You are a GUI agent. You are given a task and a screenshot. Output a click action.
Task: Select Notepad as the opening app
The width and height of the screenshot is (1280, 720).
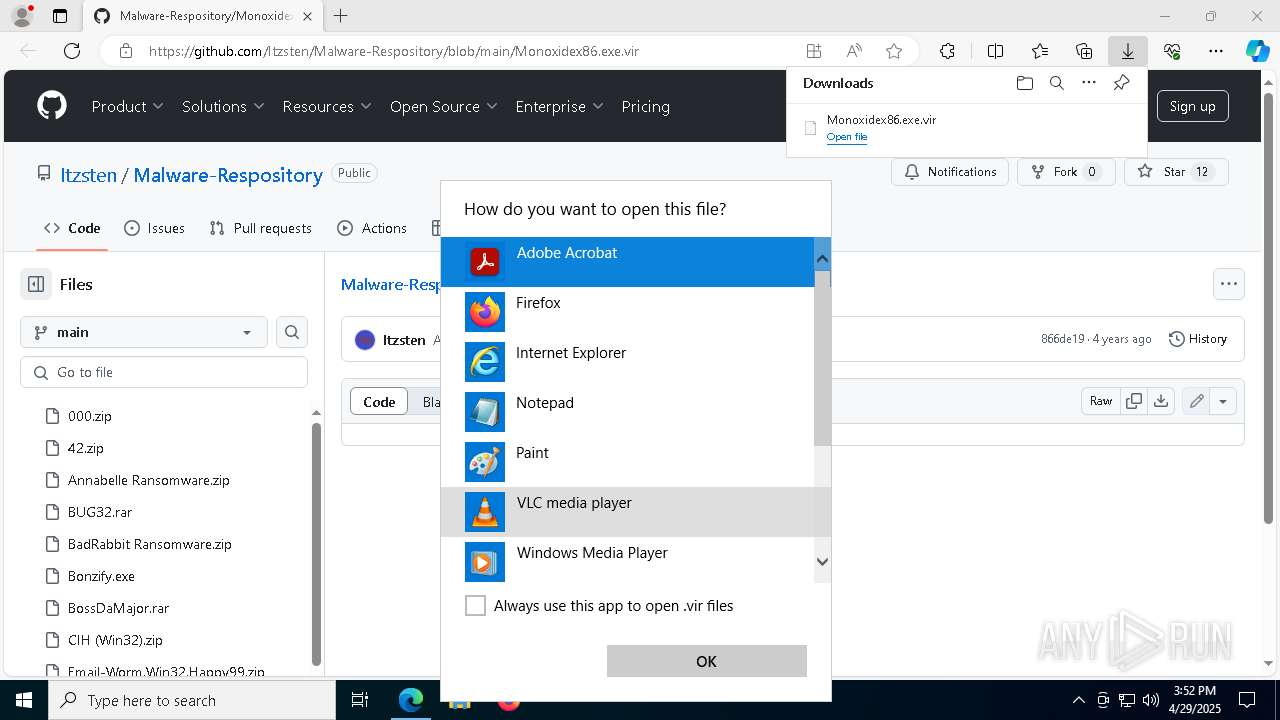628,412
